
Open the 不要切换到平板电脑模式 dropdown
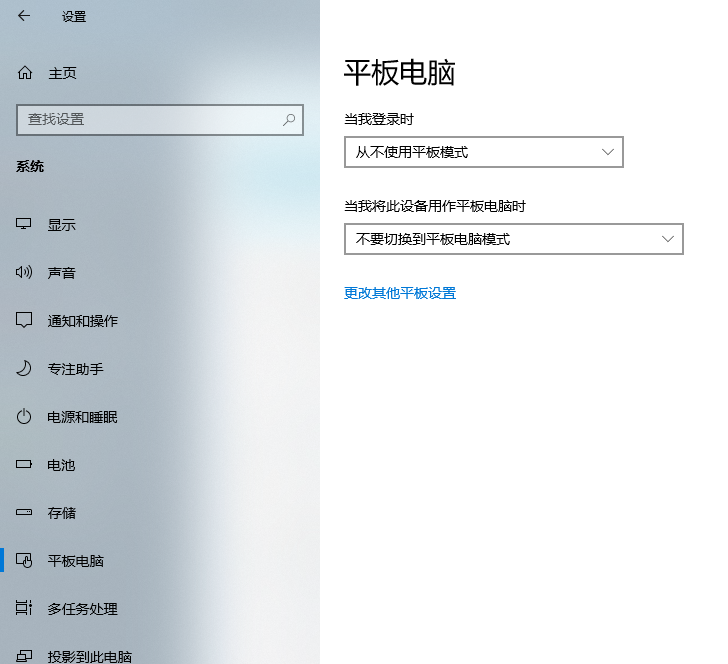pyautogui.click(x=514, y=239)
